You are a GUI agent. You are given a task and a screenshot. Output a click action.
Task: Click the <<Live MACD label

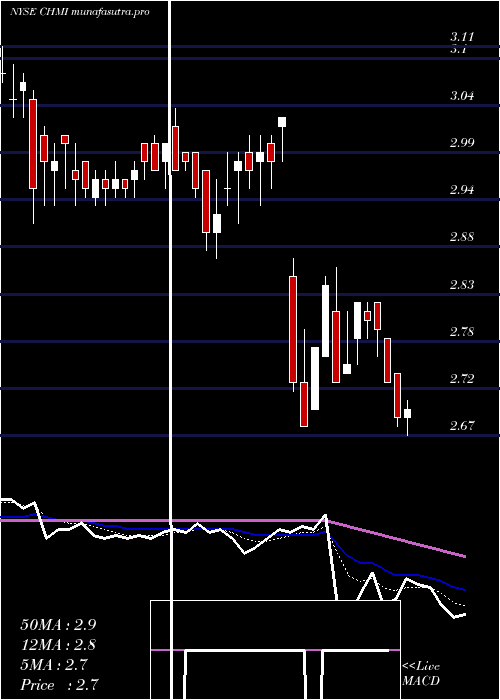[x=421, y=674]
